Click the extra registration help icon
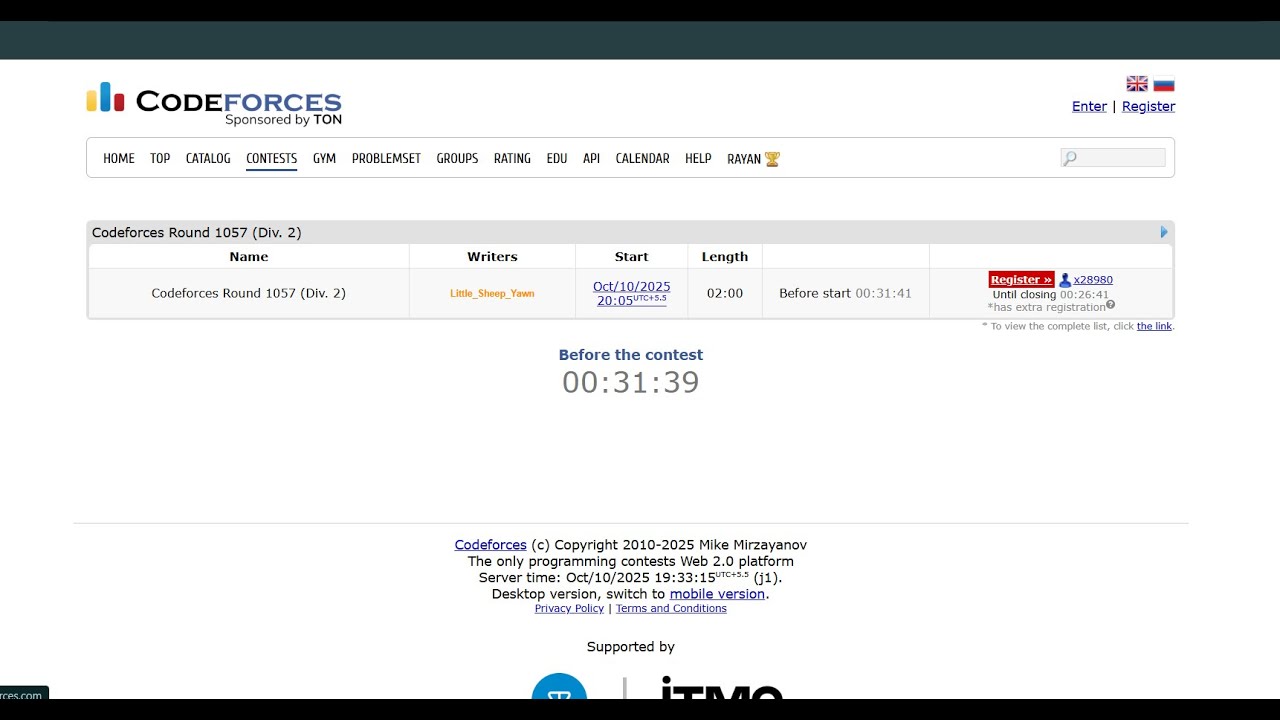This screenshot has height=720, width=1280. (1110, 305)
